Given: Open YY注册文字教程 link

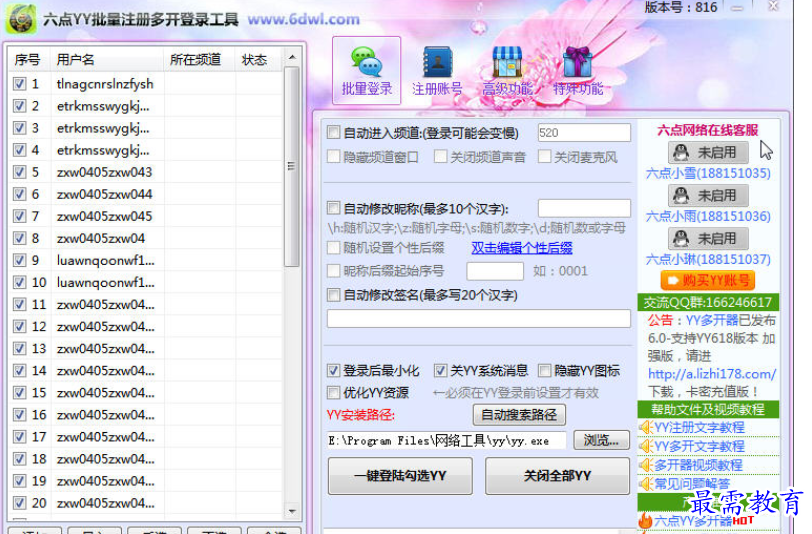Looking at the screenshot, I should click(700, 427).
